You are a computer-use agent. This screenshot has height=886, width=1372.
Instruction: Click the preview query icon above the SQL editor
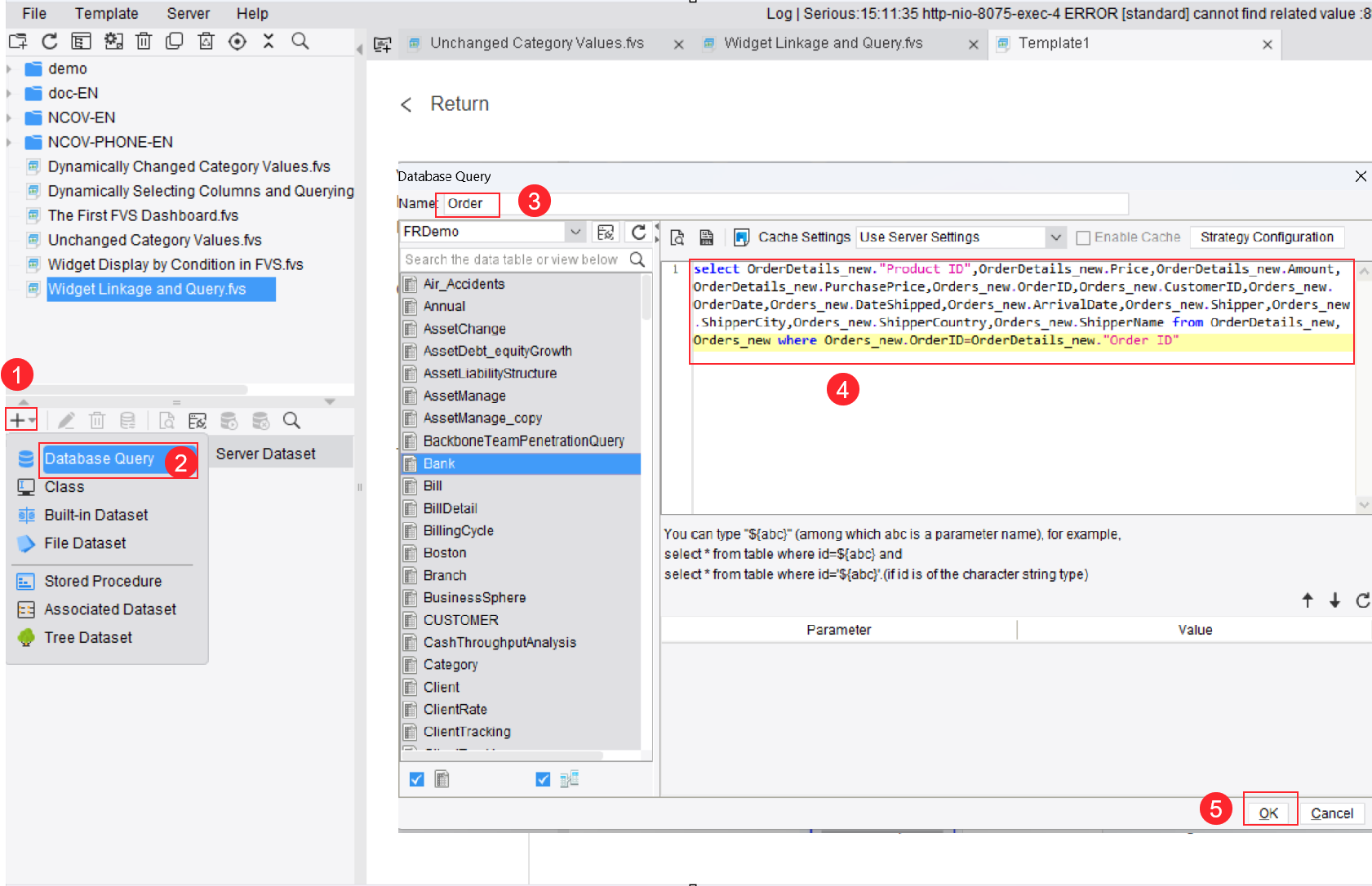[677, 237]
